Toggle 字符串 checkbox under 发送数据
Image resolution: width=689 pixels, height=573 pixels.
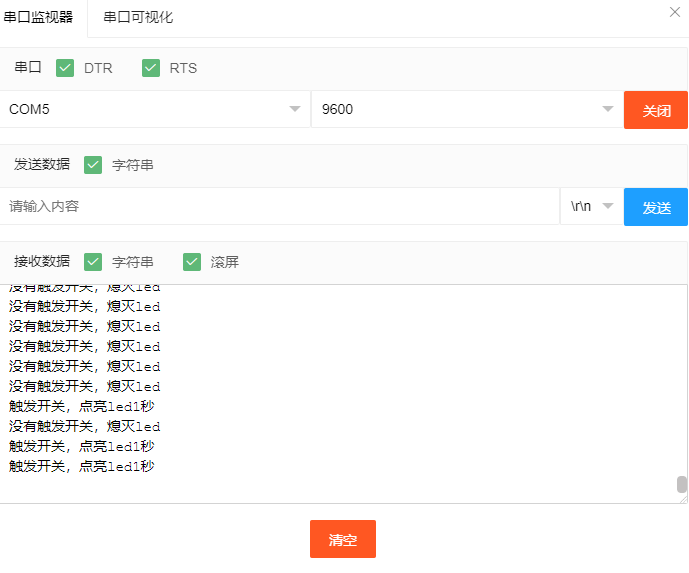[x=93, y=165]
